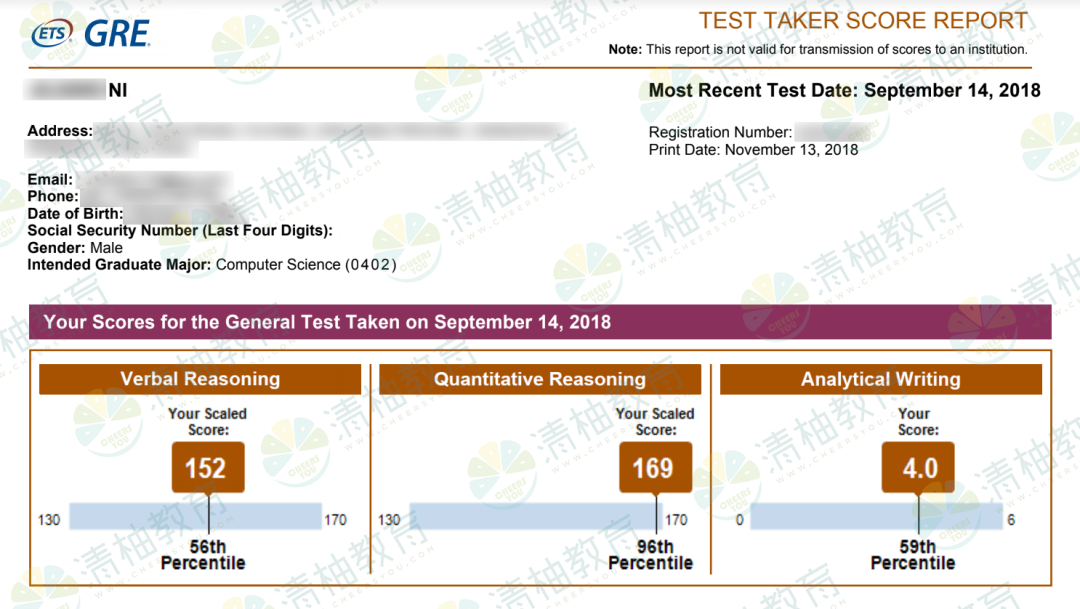Click the 130 minimum on the Quantitative bar
Screen dimensions: 1080x609
[389, 520]
